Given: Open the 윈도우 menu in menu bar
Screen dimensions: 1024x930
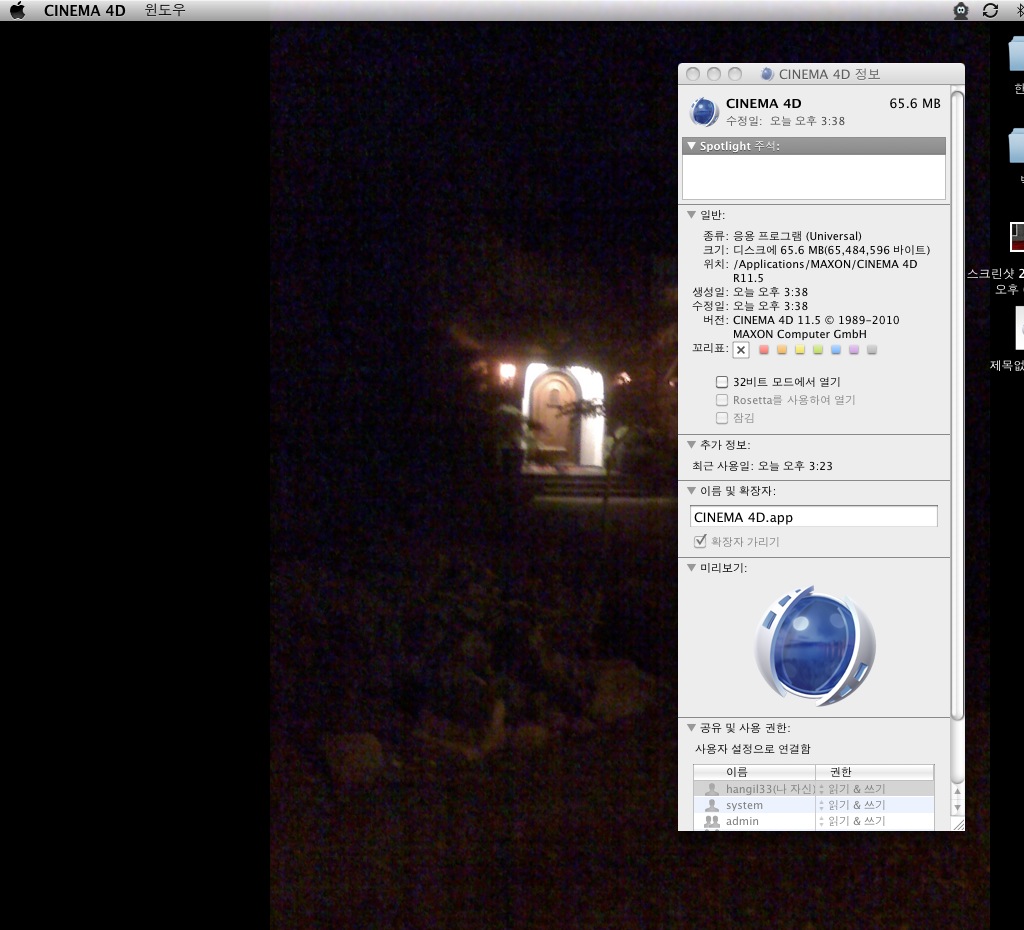Looking at the screenshot, I should click(165, 10).
